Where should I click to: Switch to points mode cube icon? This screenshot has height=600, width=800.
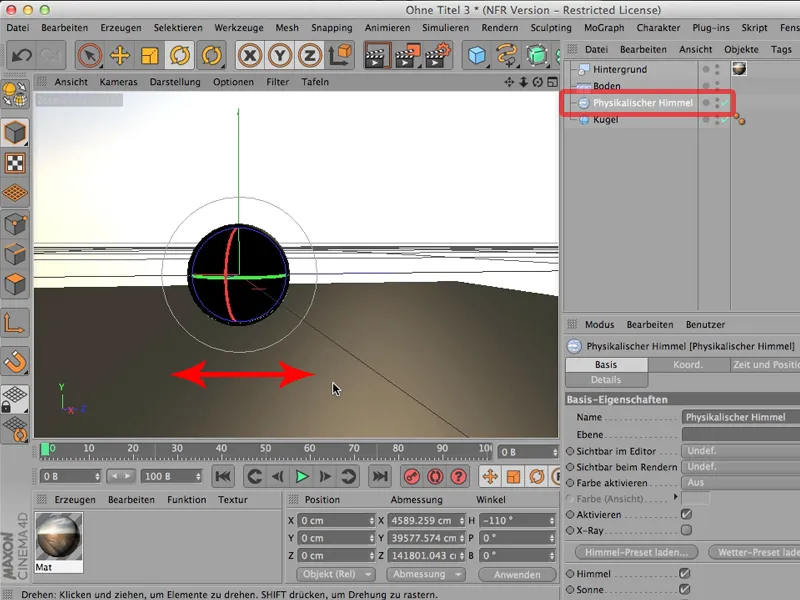click(x=15, y=223)
